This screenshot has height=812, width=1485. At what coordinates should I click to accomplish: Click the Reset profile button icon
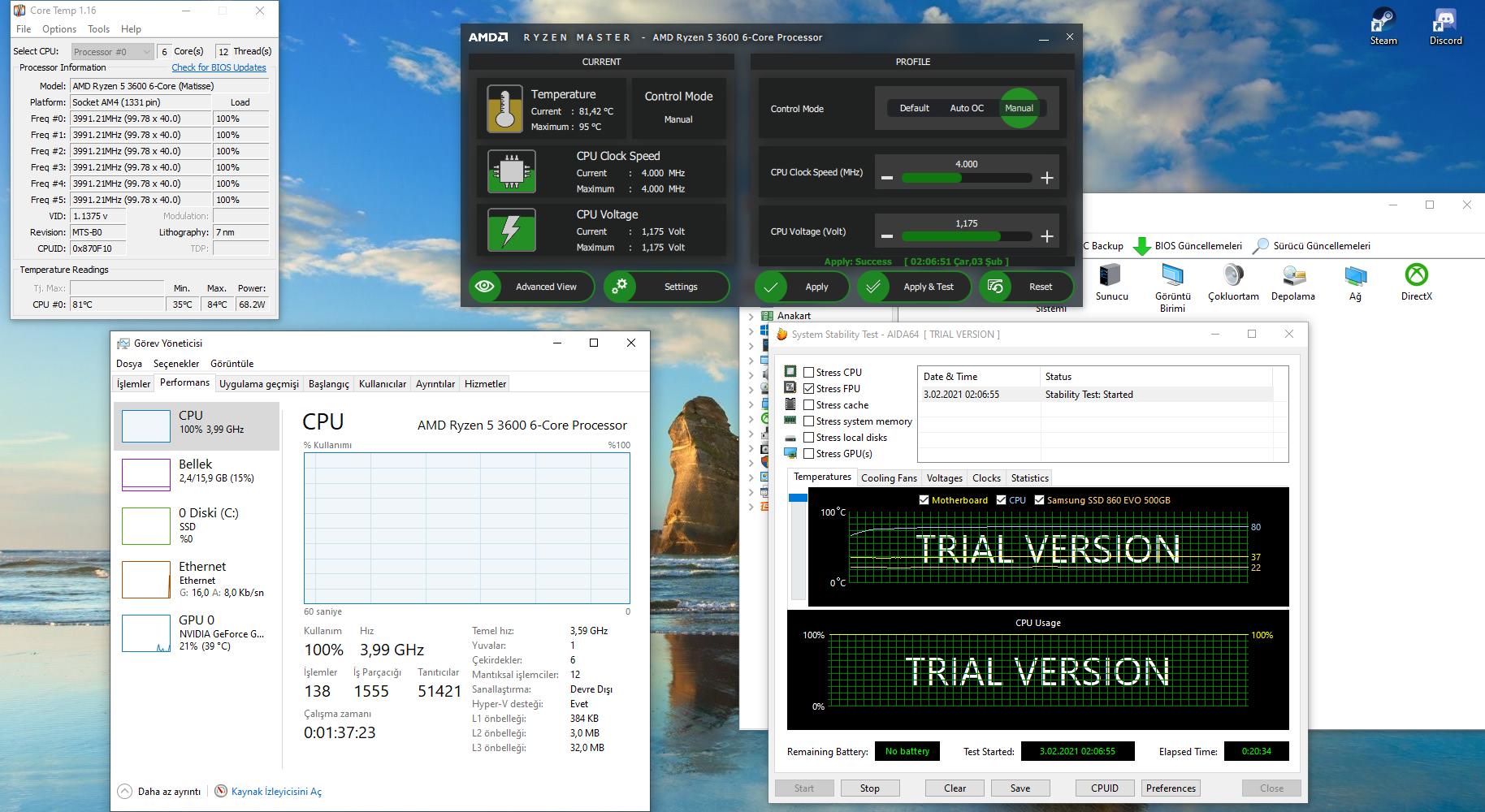[x=995, y=287]
